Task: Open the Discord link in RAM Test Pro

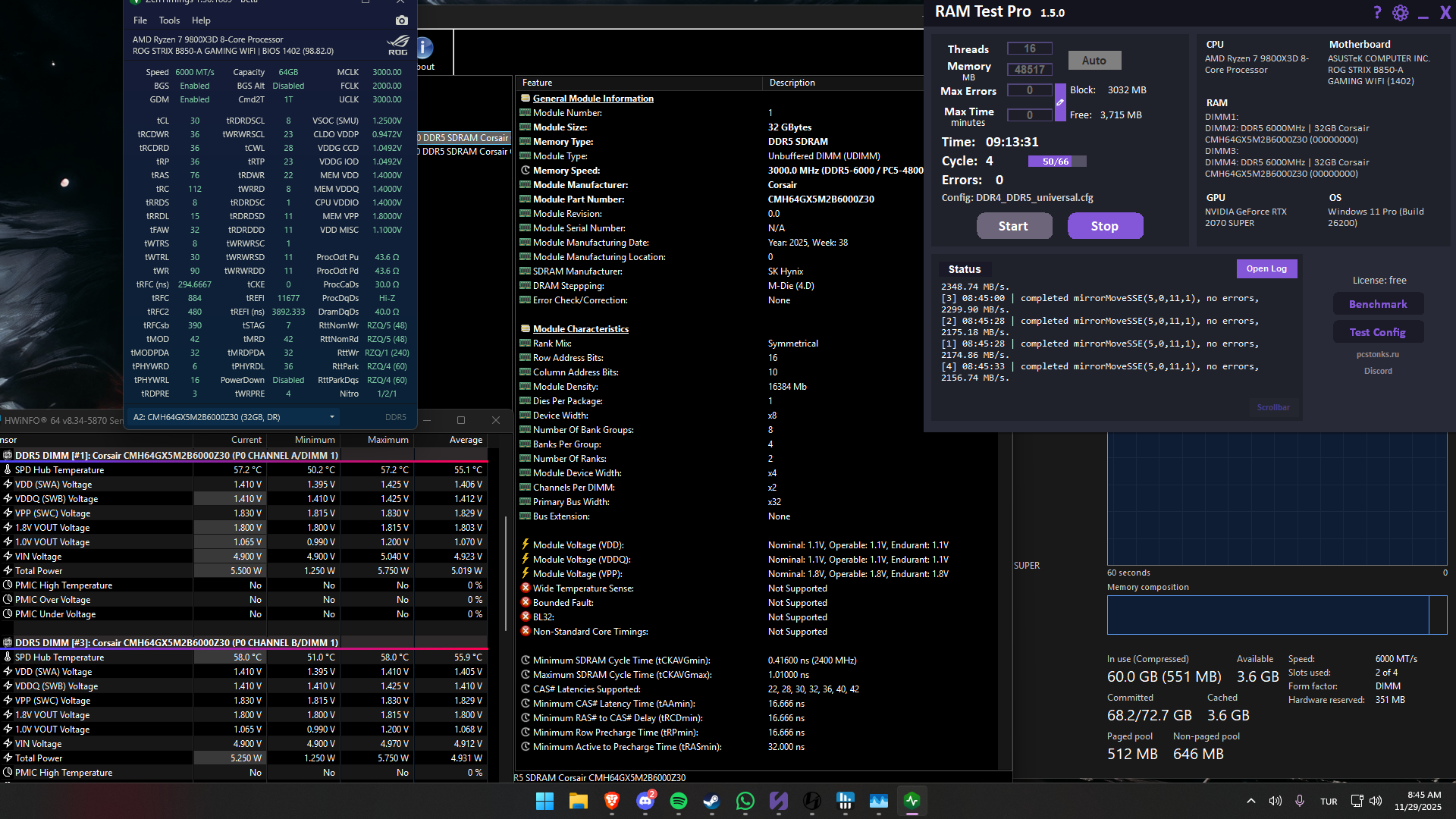Action: pos(1378,371)
